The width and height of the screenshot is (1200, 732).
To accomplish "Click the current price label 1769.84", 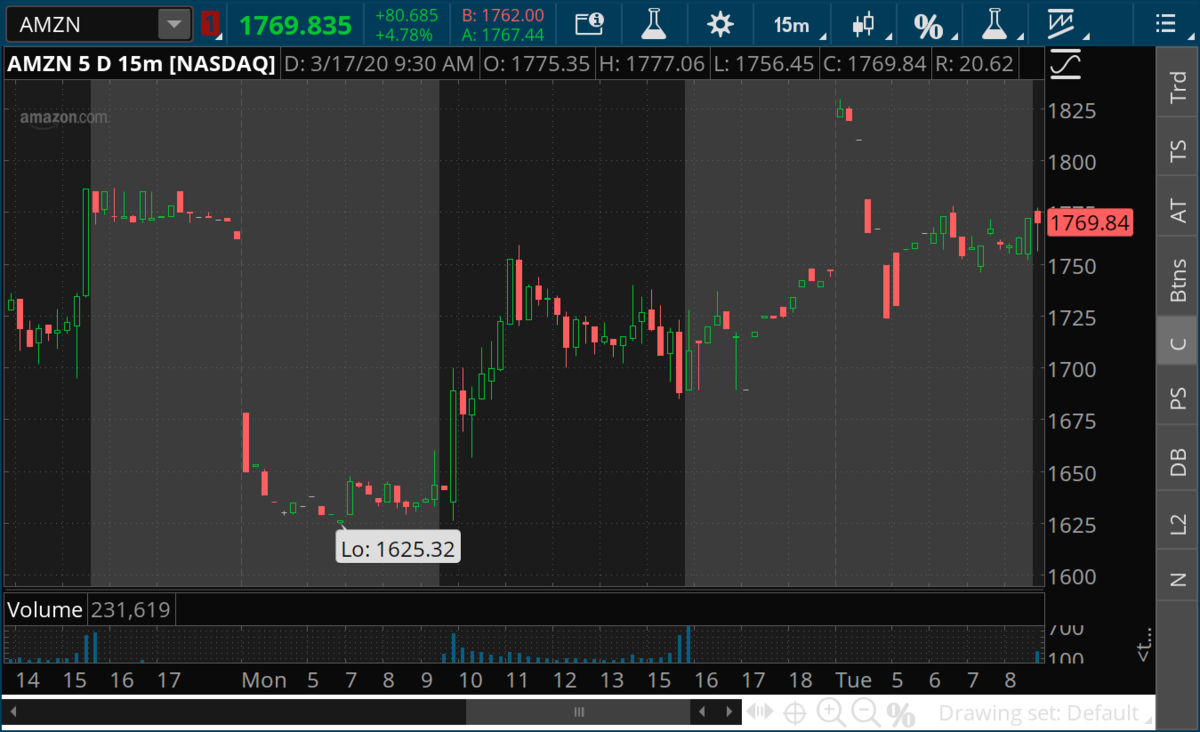I will coord(1089,222).
